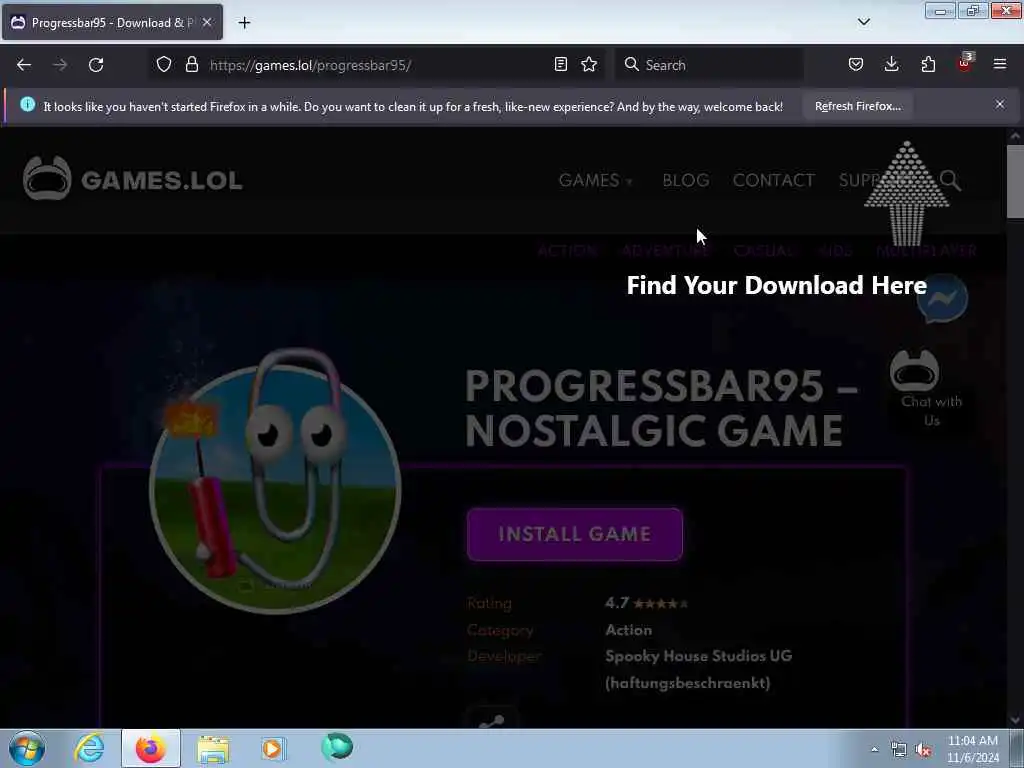
Task: Open the muted volume tray icon
Action: pos(923,750)
